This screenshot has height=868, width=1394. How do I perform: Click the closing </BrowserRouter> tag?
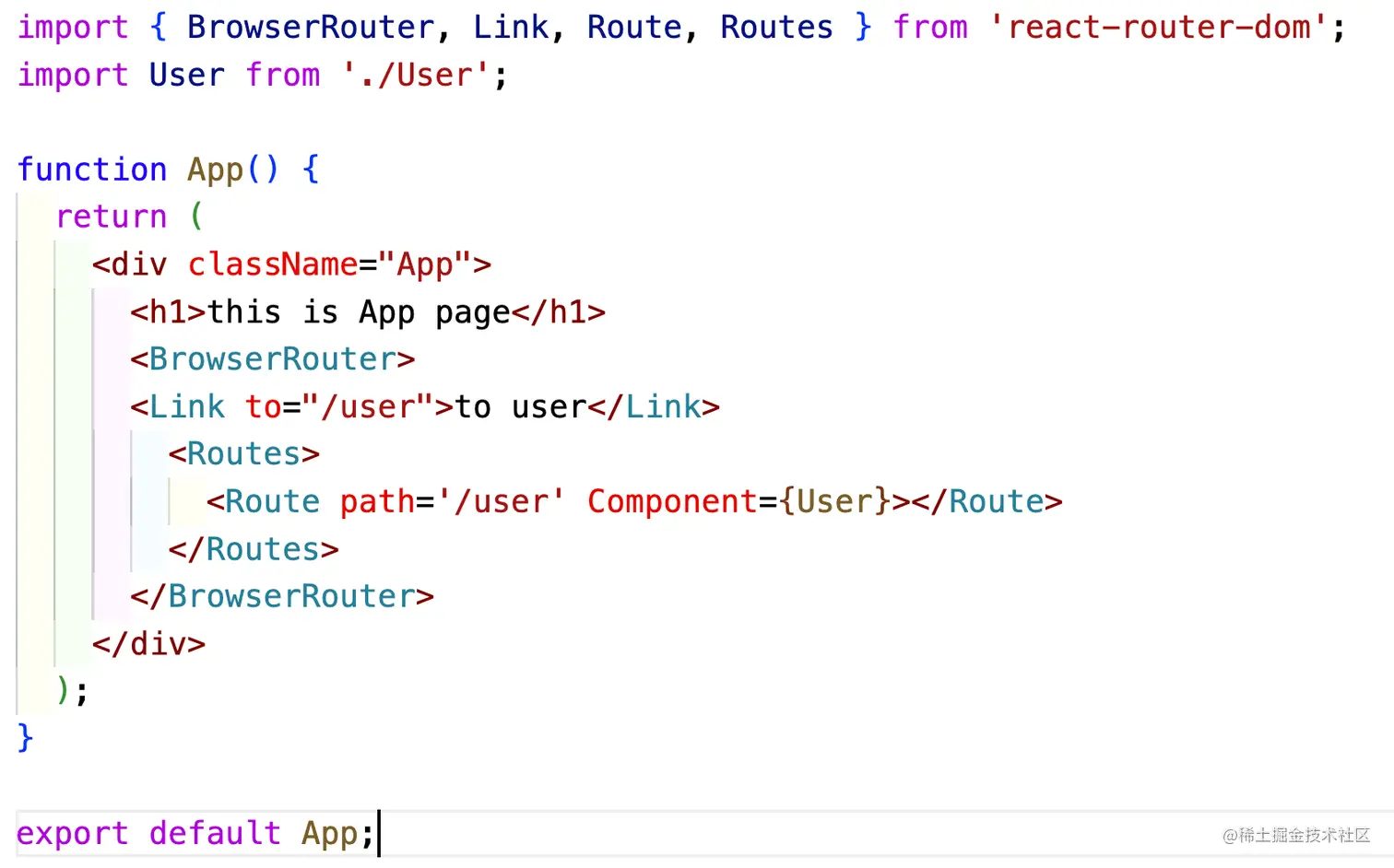tap(282, 596)
